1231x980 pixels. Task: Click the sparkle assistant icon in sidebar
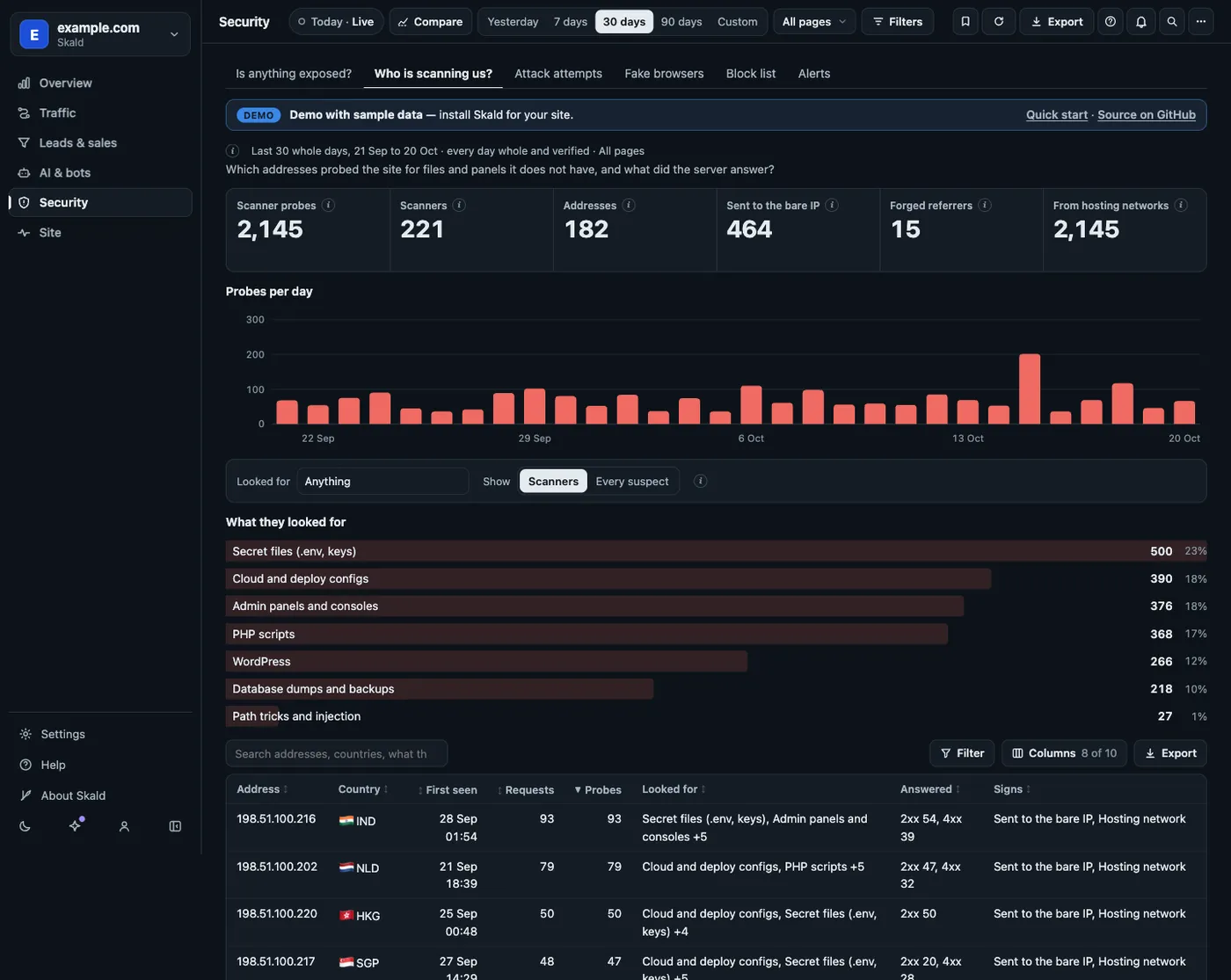point(76,825)
